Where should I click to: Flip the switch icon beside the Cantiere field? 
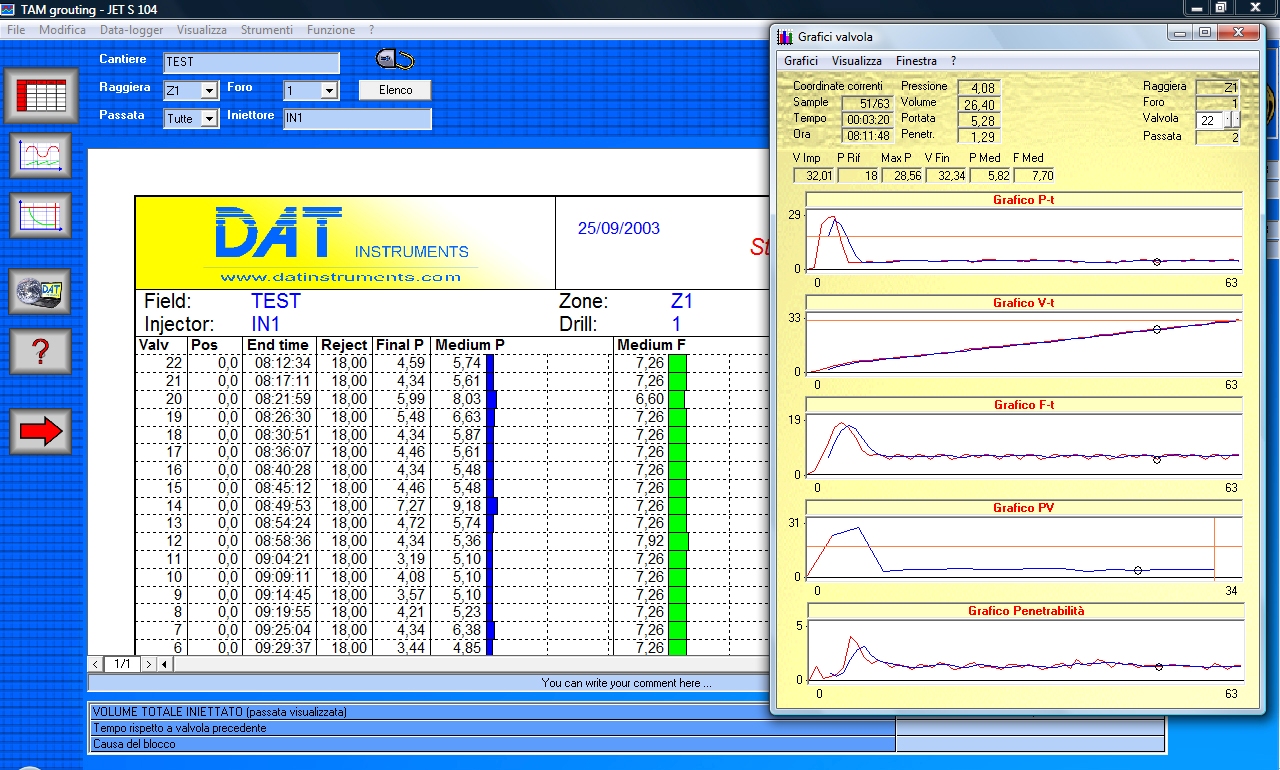point(394,58)
